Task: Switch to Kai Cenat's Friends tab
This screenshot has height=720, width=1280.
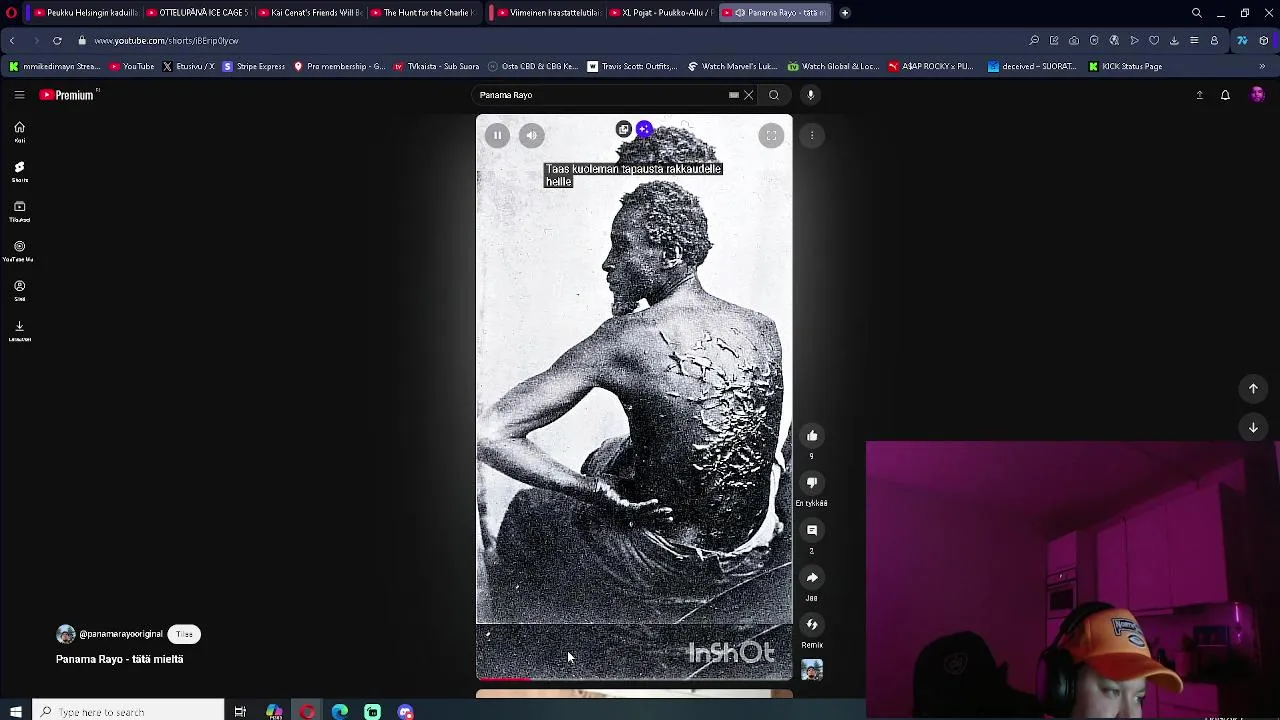Action: click(x=310, y=13)
